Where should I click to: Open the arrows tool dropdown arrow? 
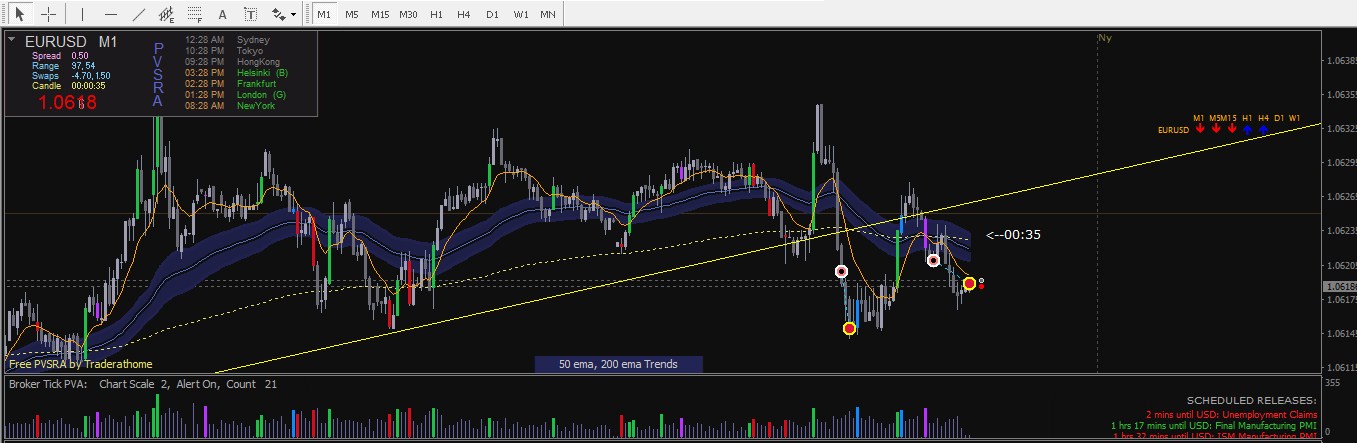[292, 16]
